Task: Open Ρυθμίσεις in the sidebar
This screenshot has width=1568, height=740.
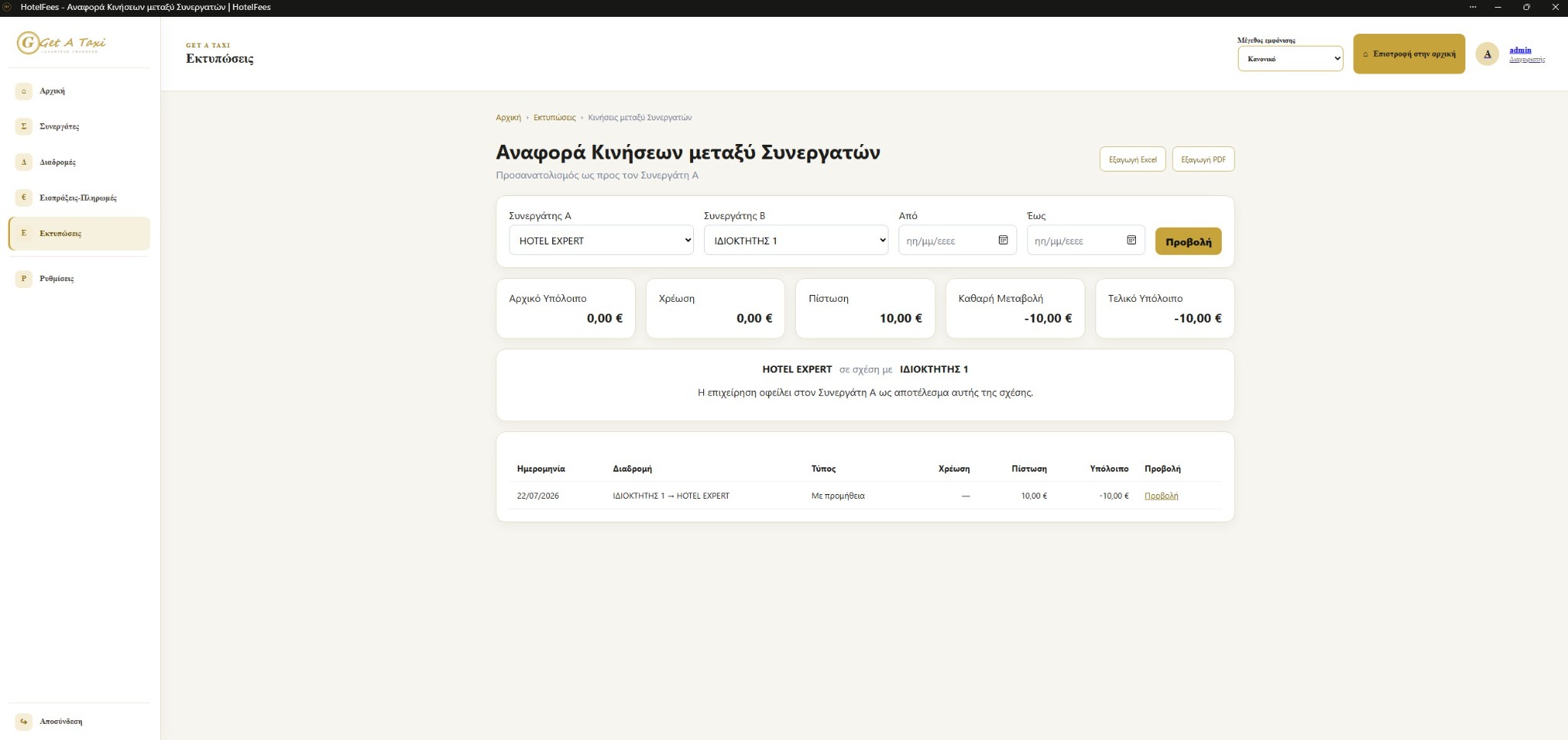Action: (x=79, y=279)
